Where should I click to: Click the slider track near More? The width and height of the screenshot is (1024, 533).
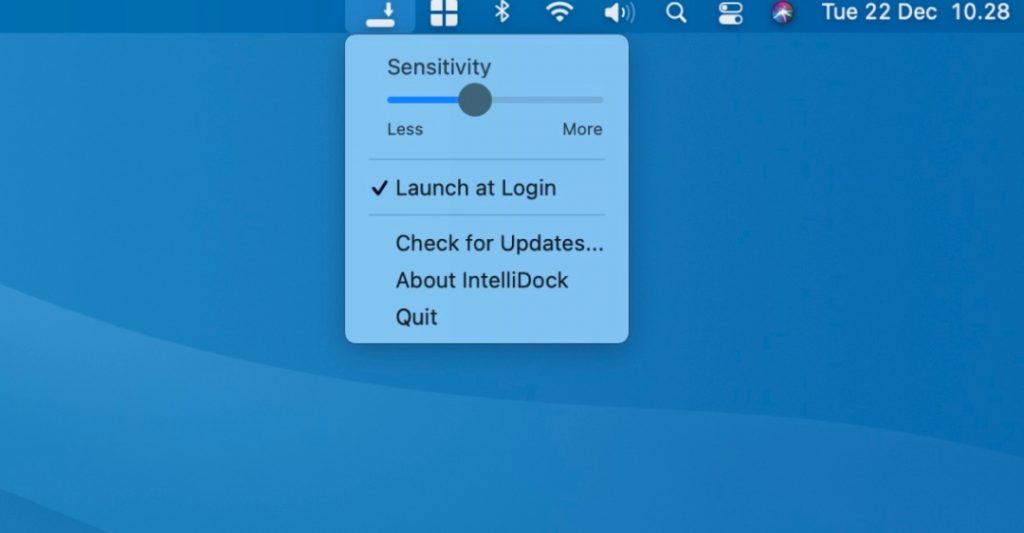[x=584, y=100]
